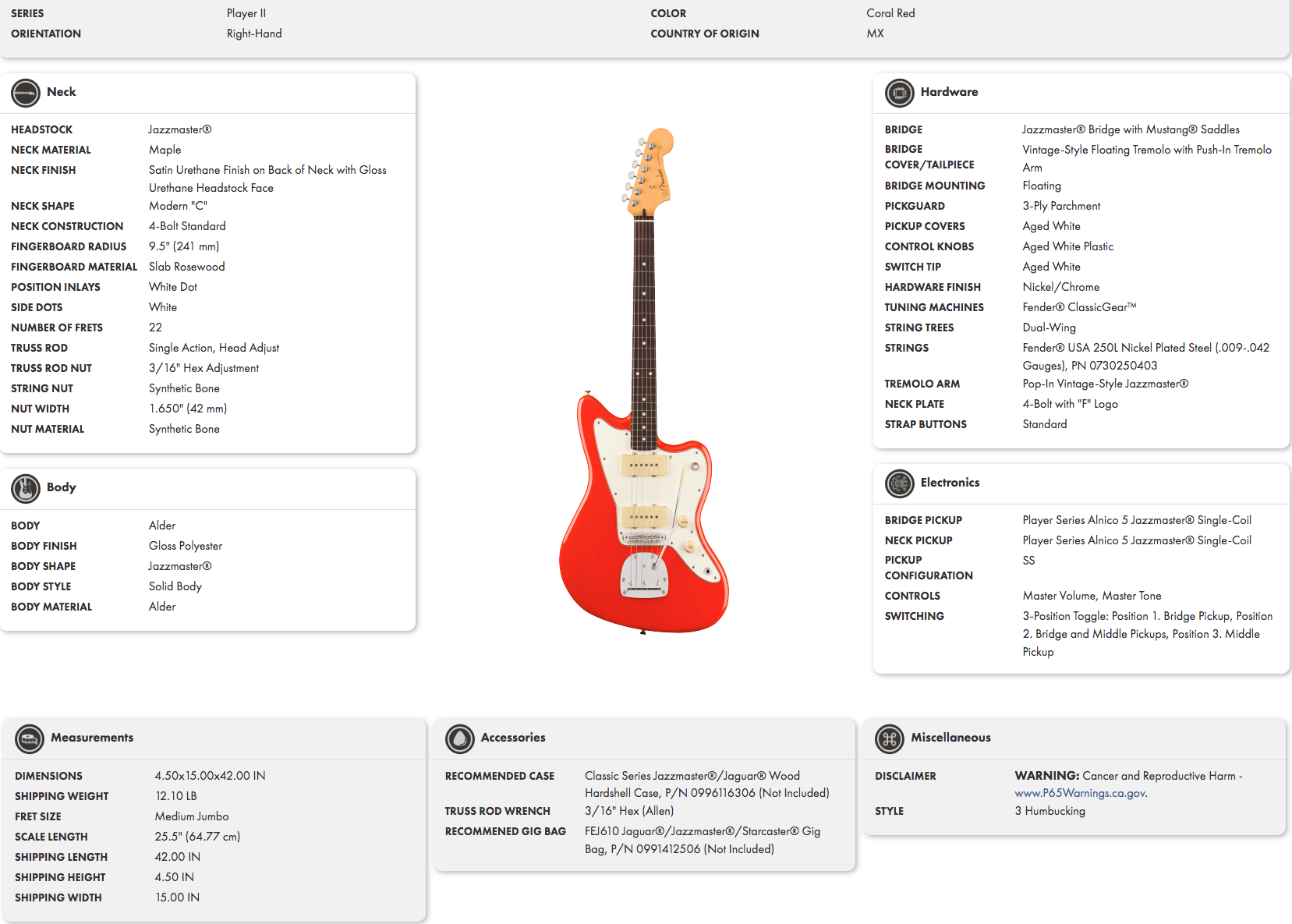Click the Electronics section icon

point(899,483)
